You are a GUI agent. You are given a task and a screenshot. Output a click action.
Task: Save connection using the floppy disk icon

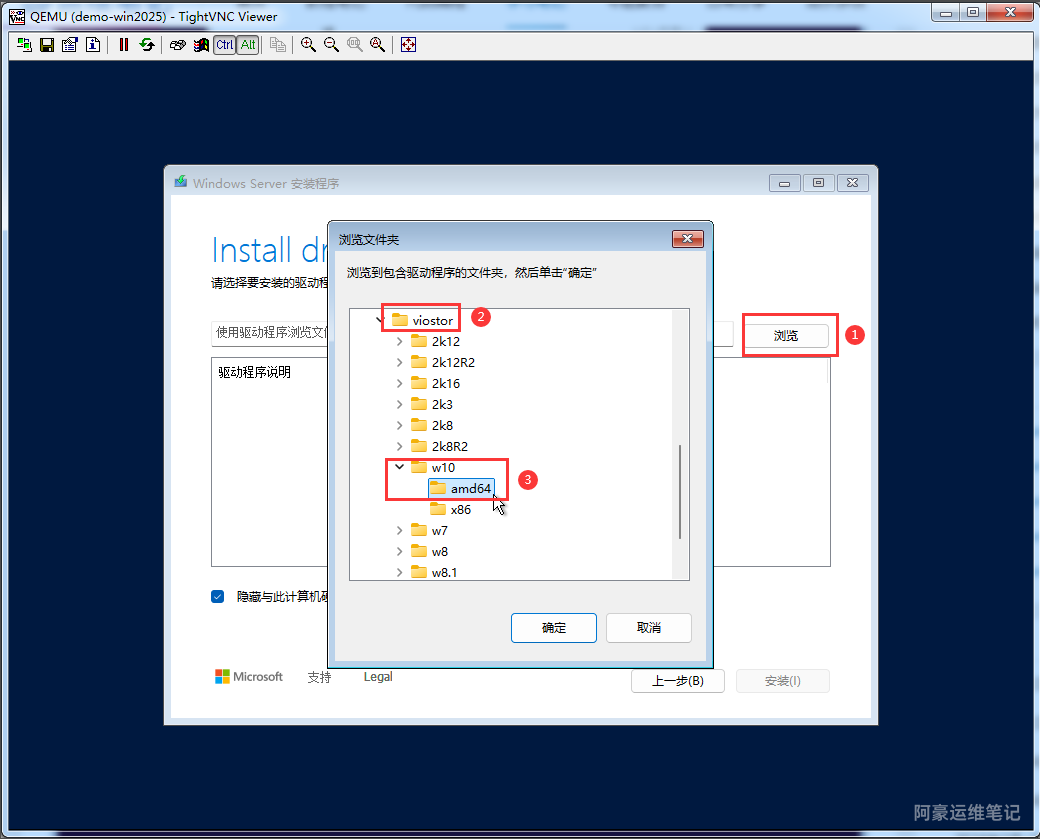coord(47,45)
